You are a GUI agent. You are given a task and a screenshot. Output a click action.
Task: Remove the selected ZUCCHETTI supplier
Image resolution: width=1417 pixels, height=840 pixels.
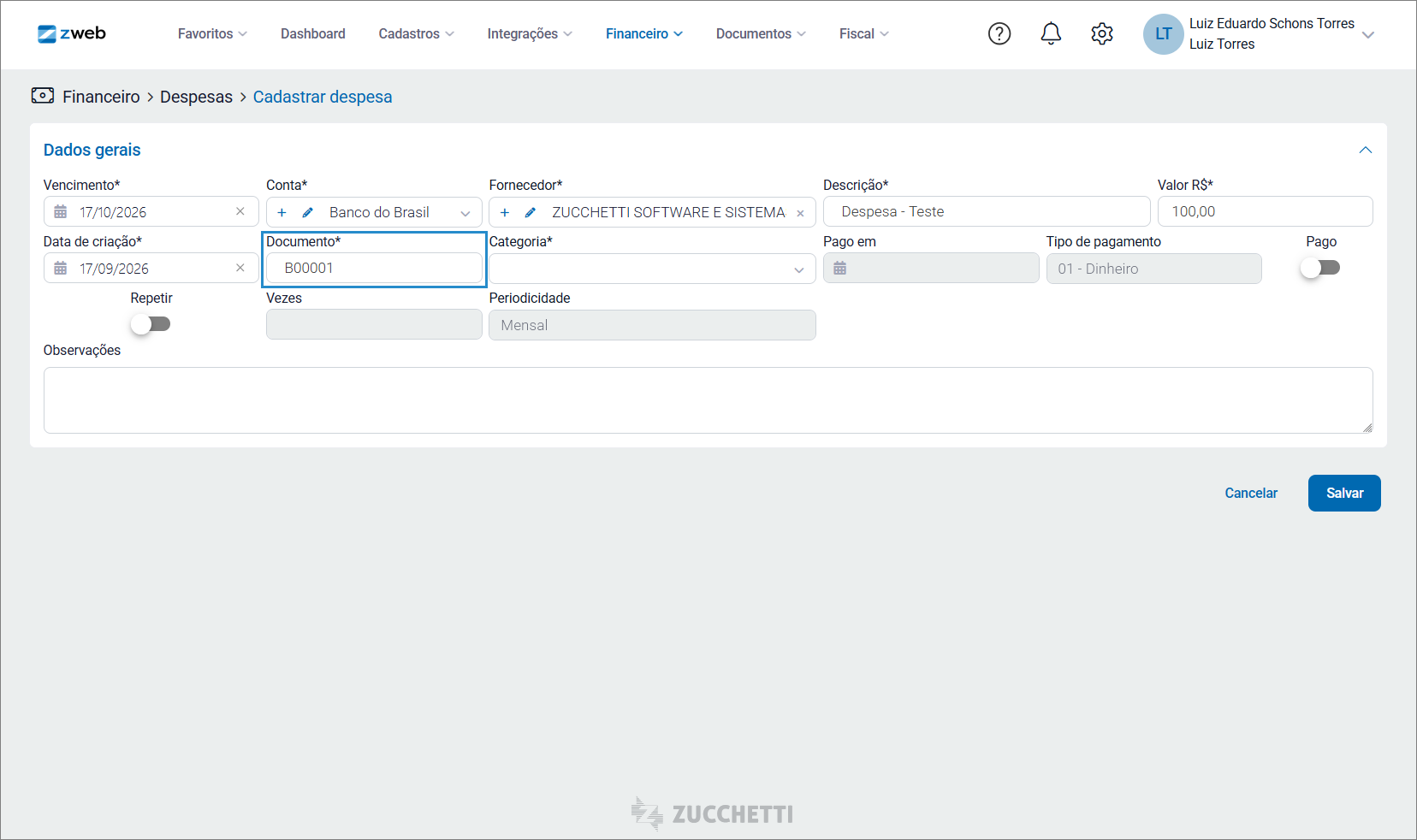[x=800, y=213]
